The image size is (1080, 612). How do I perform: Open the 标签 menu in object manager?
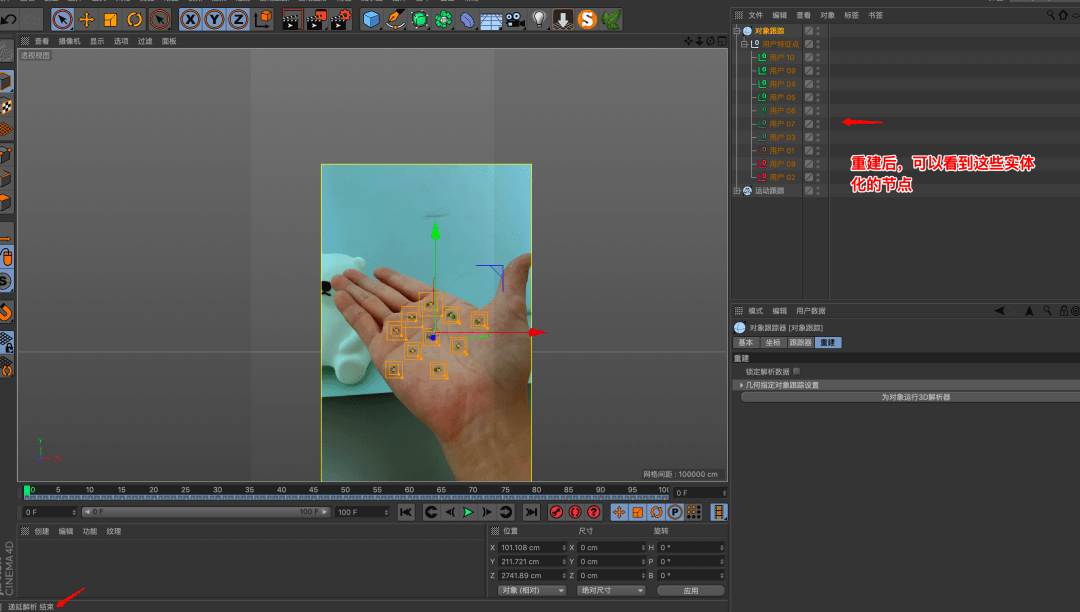851,15
